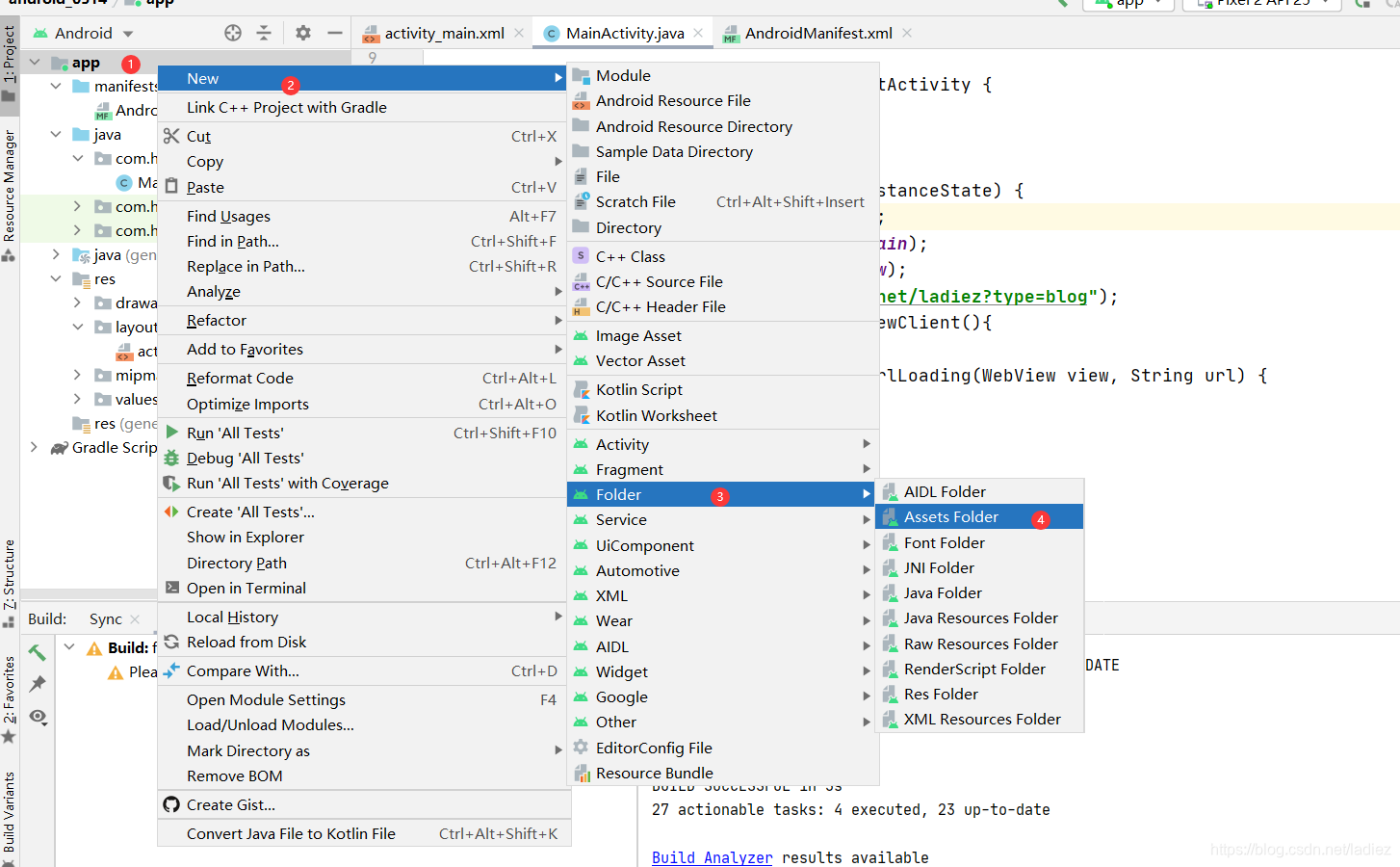
Task: Click the Run 'All Tests' play icon
Action: coord(171,433)
